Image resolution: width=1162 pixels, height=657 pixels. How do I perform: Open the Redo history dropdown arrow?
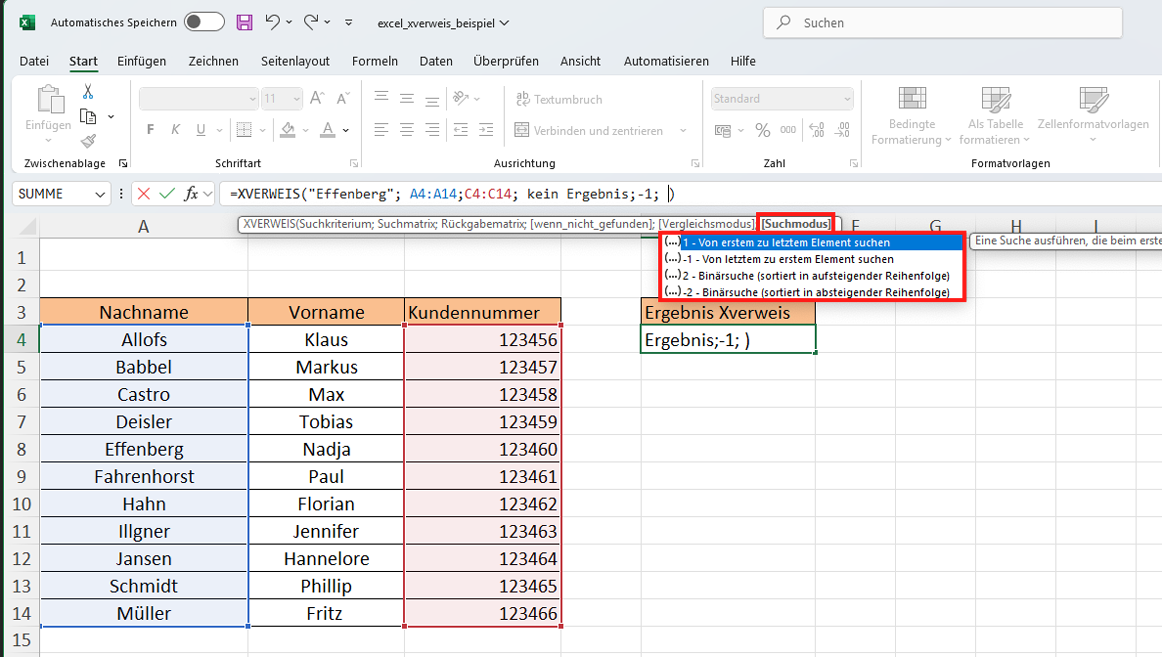pyautogui.click(x=328, y=23)
